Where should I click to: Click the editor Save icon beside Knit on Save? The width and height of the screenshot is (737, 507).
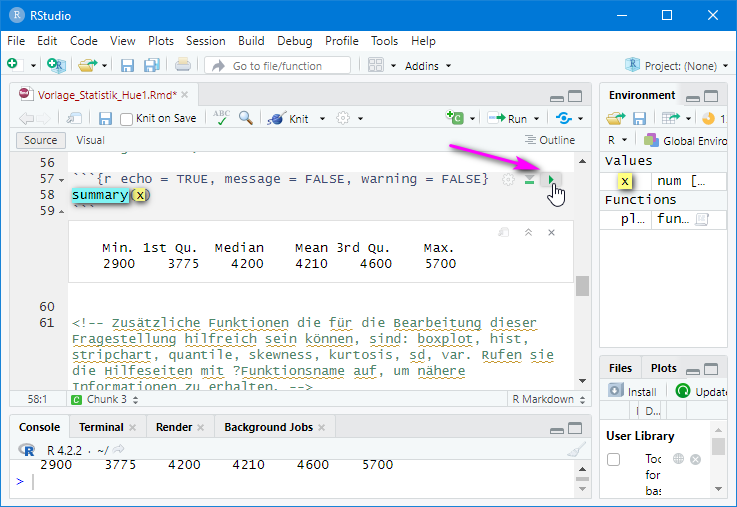coord(105,118)
